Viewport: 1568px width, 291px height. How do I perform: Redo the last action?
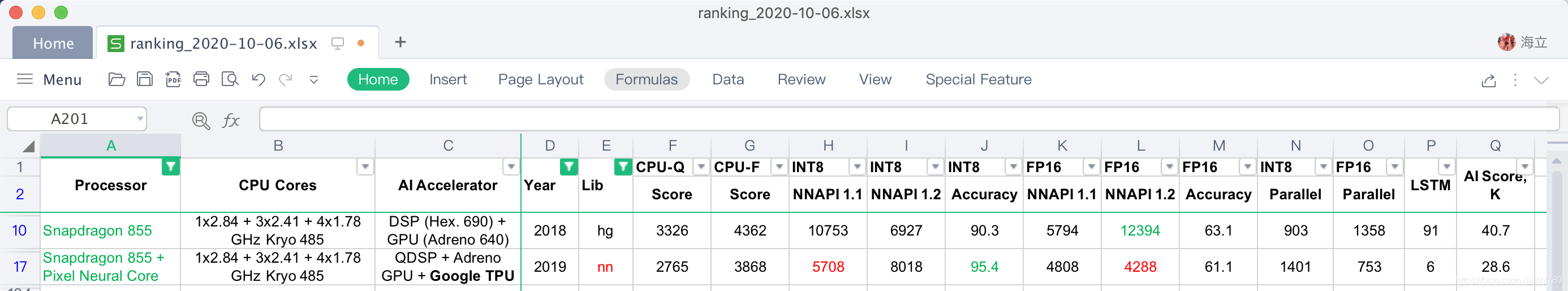286,79
